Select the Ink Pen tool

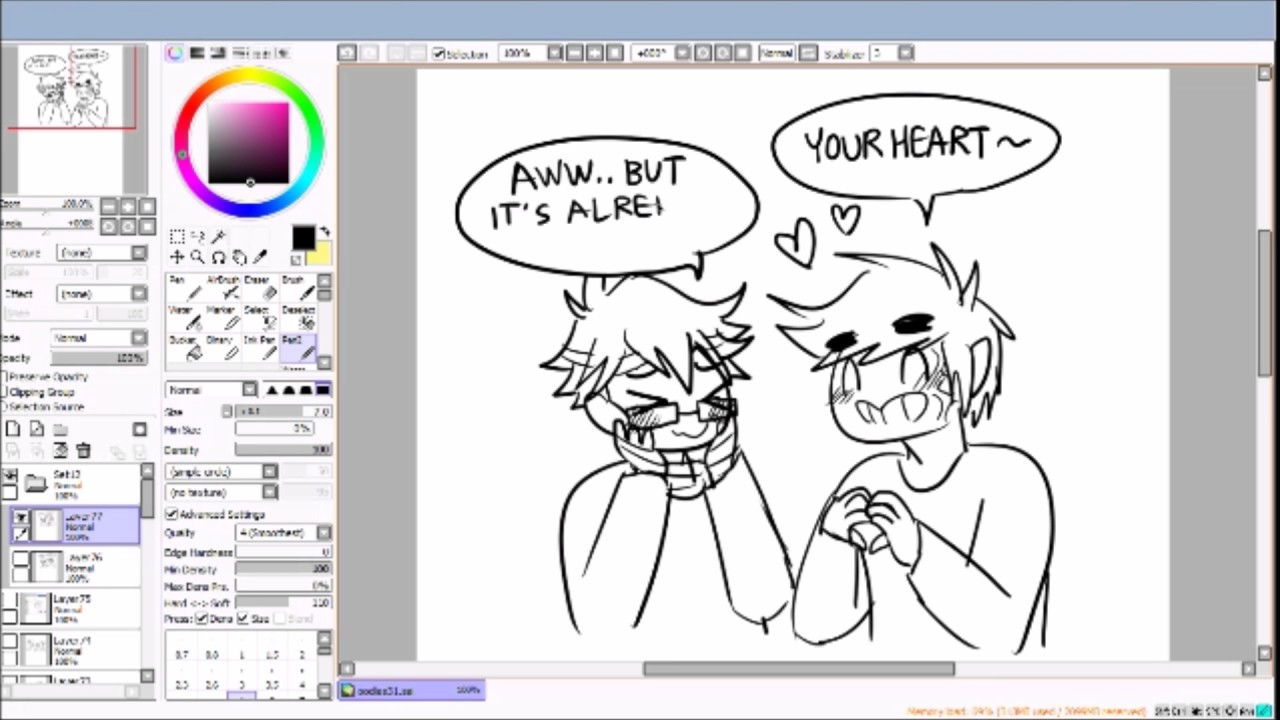click(259, 347)
